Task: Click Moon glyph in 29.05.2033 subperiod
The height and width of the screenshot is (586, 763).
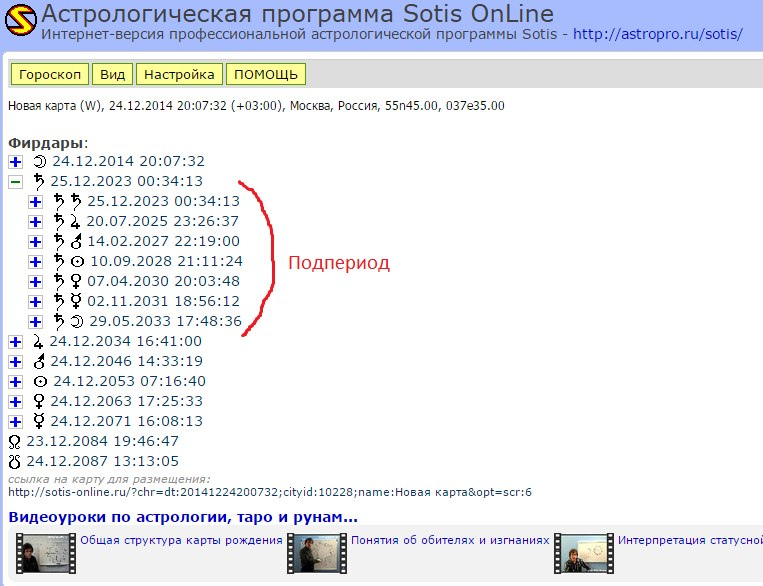Action: click(x=77, y=321)
